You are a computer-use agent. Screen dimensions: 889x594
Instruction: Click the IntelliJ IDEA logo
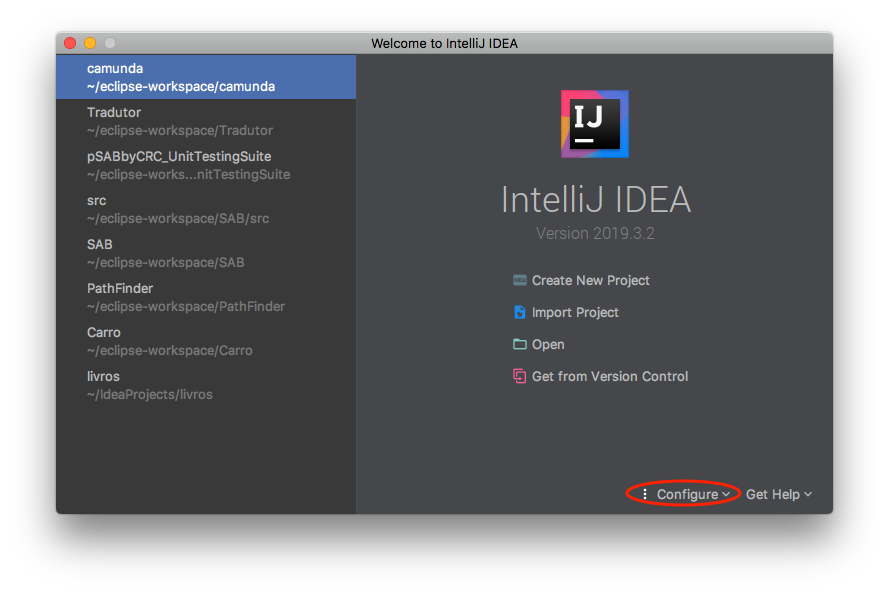click(594, 124)
